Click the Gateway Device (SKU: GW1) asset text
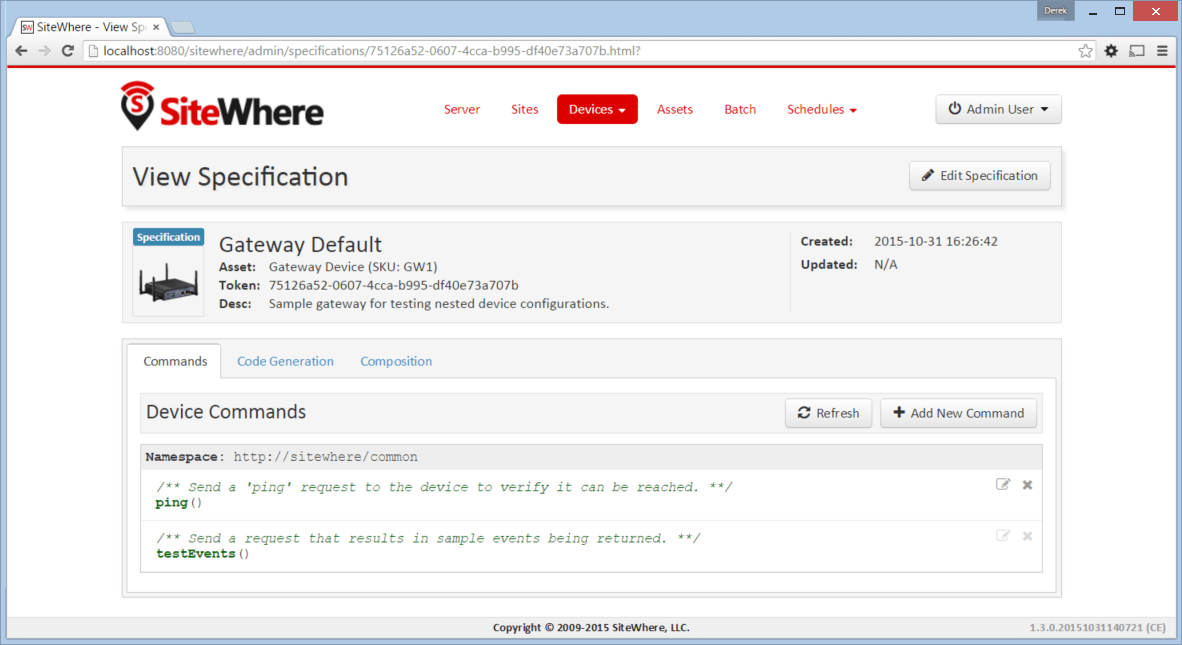Viewport: 1182px width, 645px height. [353, 267]
